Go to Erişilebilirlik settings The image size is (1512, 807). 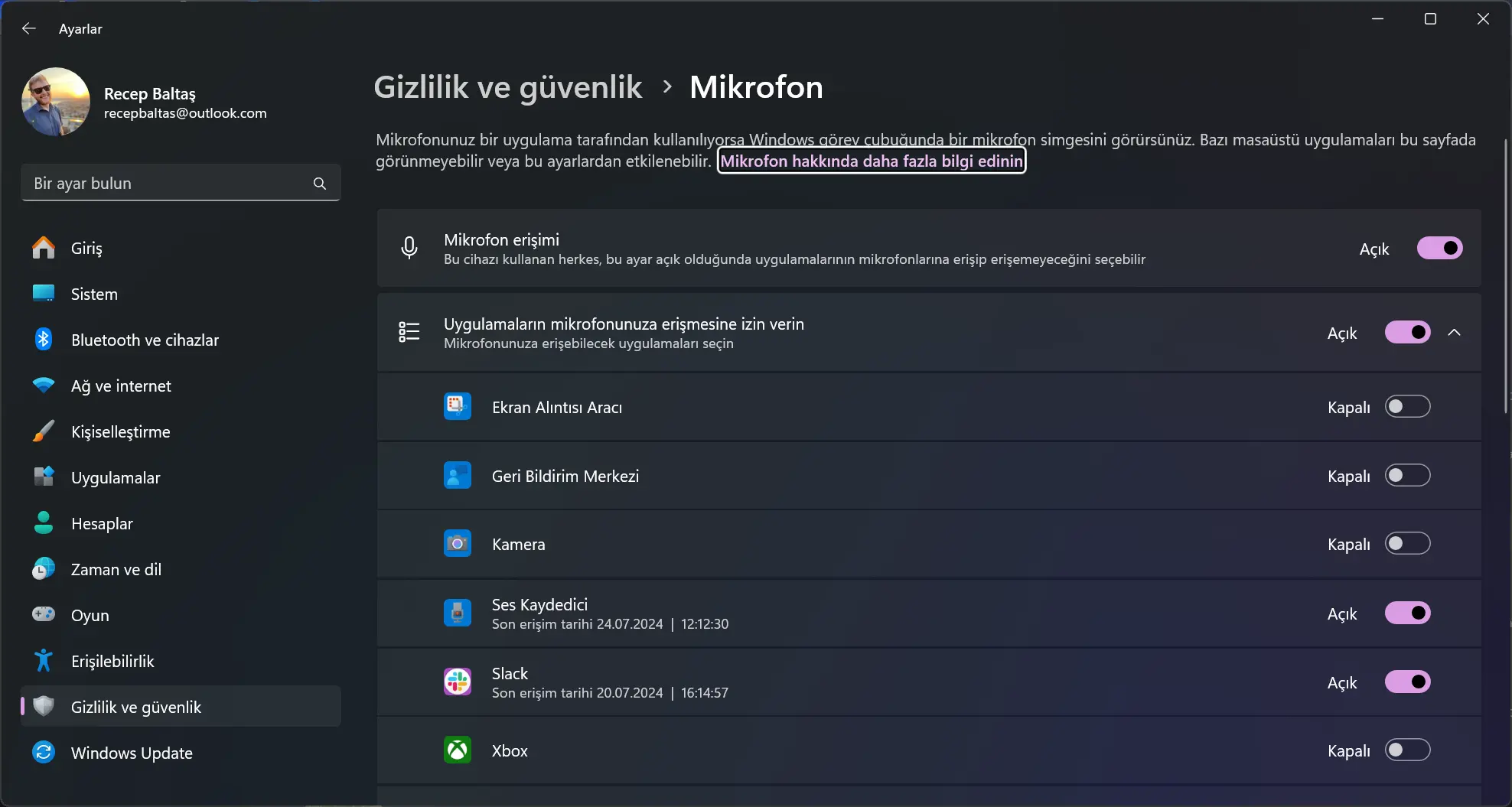(x=181, y=661)
